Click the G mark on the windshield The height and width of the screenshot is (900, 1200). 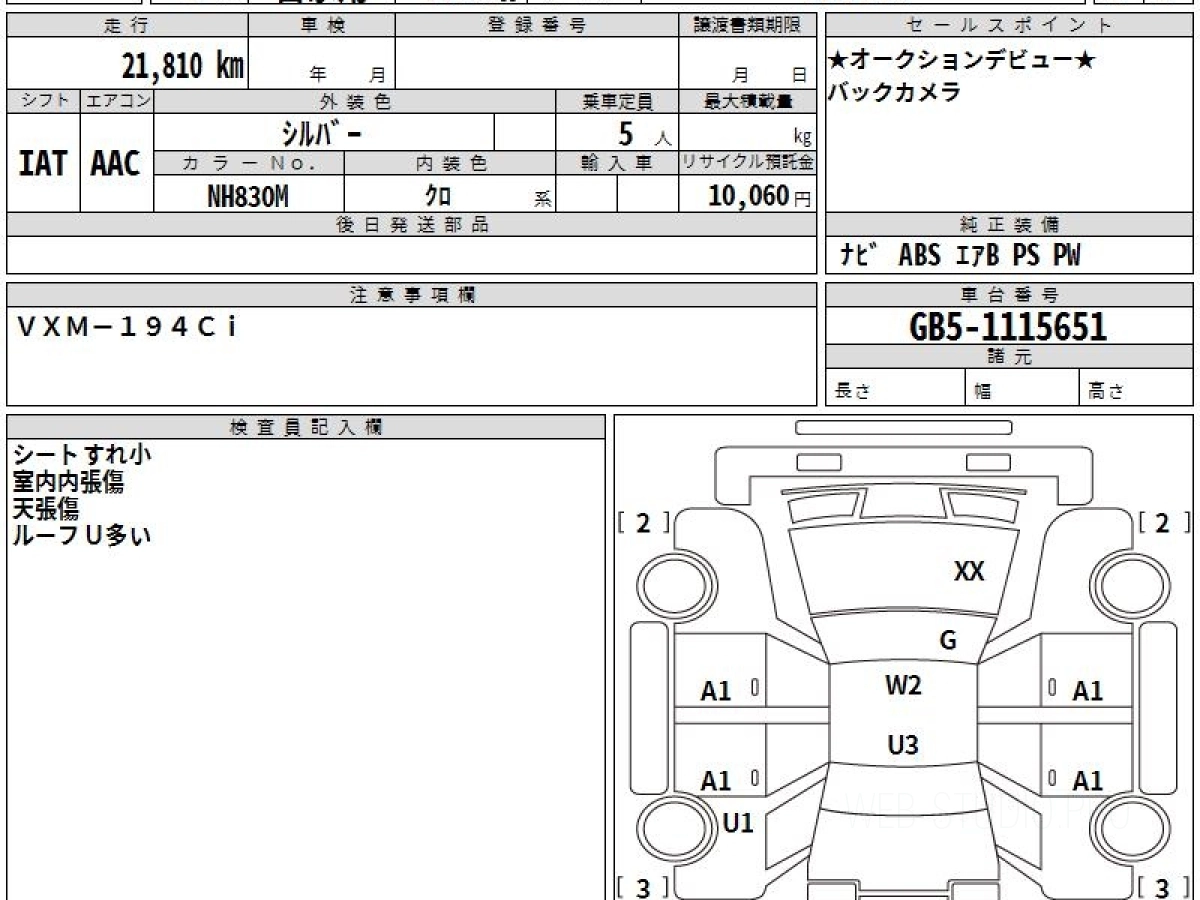point(947,641)
